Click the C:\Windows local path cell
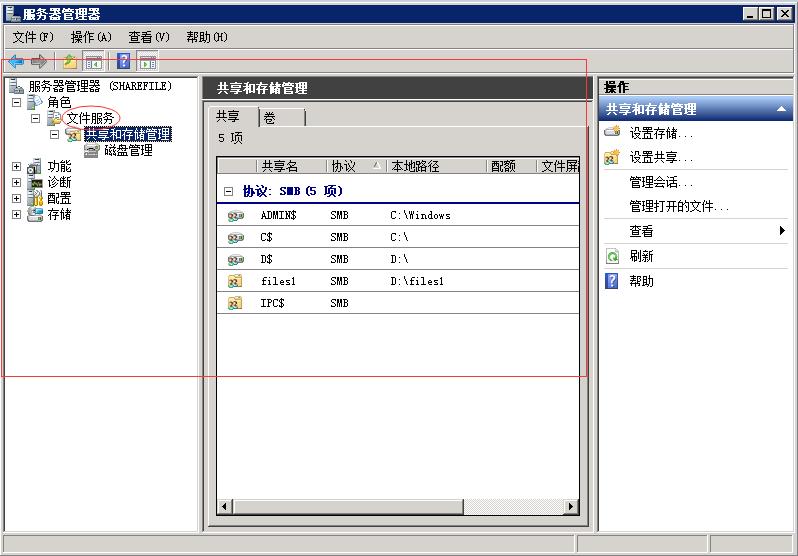 (420, 215)
